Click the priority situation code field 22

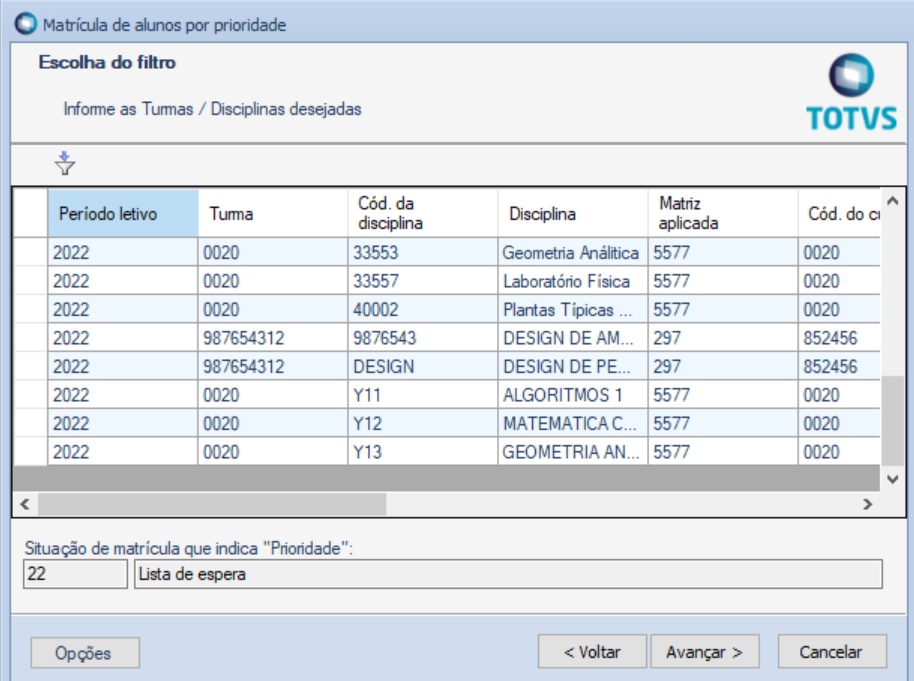(75, 574)
